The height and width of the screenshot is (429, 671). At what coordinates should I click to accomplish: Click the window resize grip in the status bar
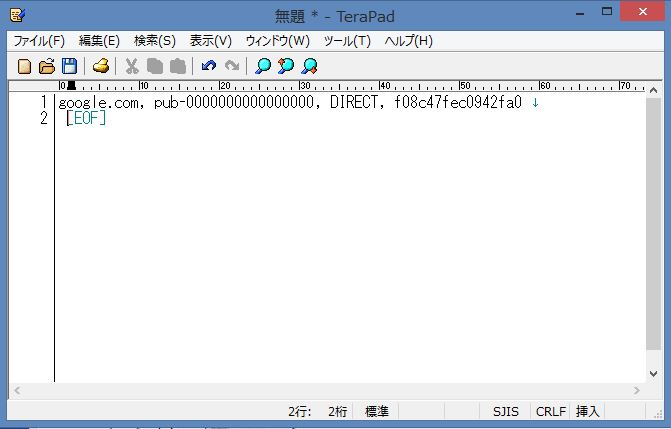click(659, 414)
